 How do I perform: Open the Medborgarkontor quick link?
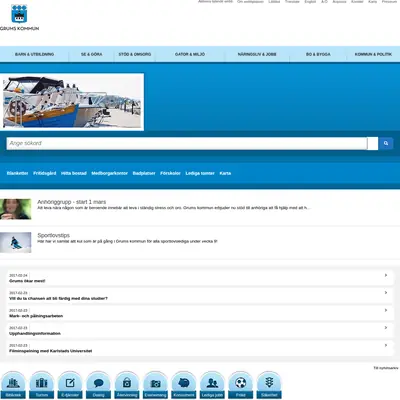[110, 173]
